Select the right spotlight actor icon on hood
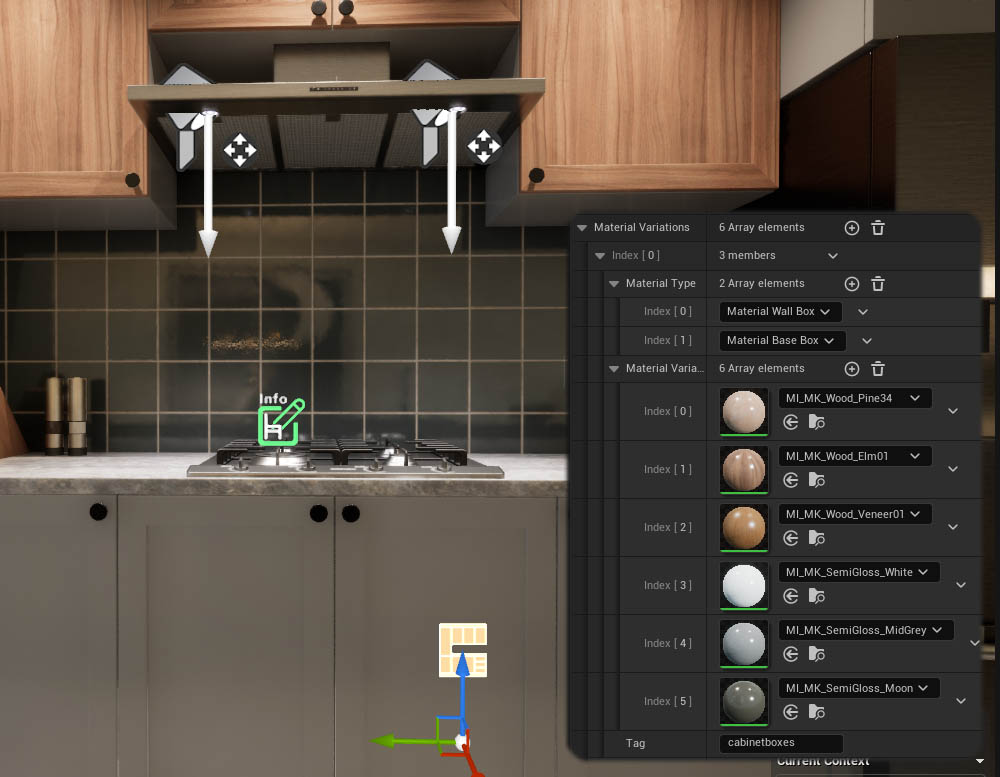 (431, 135)
